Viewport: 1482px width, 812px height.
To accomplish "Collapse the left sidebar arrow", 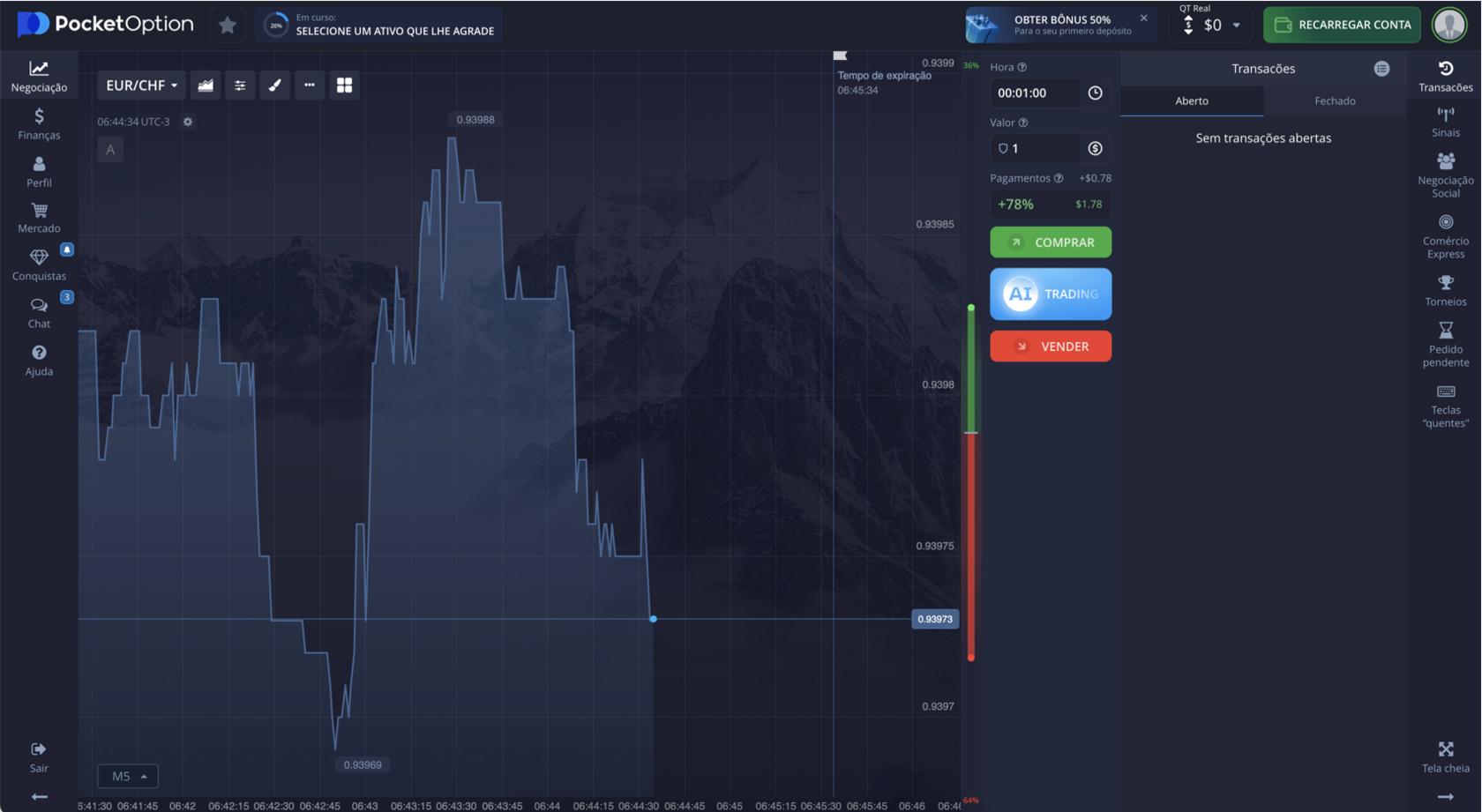I will point(39,797).
